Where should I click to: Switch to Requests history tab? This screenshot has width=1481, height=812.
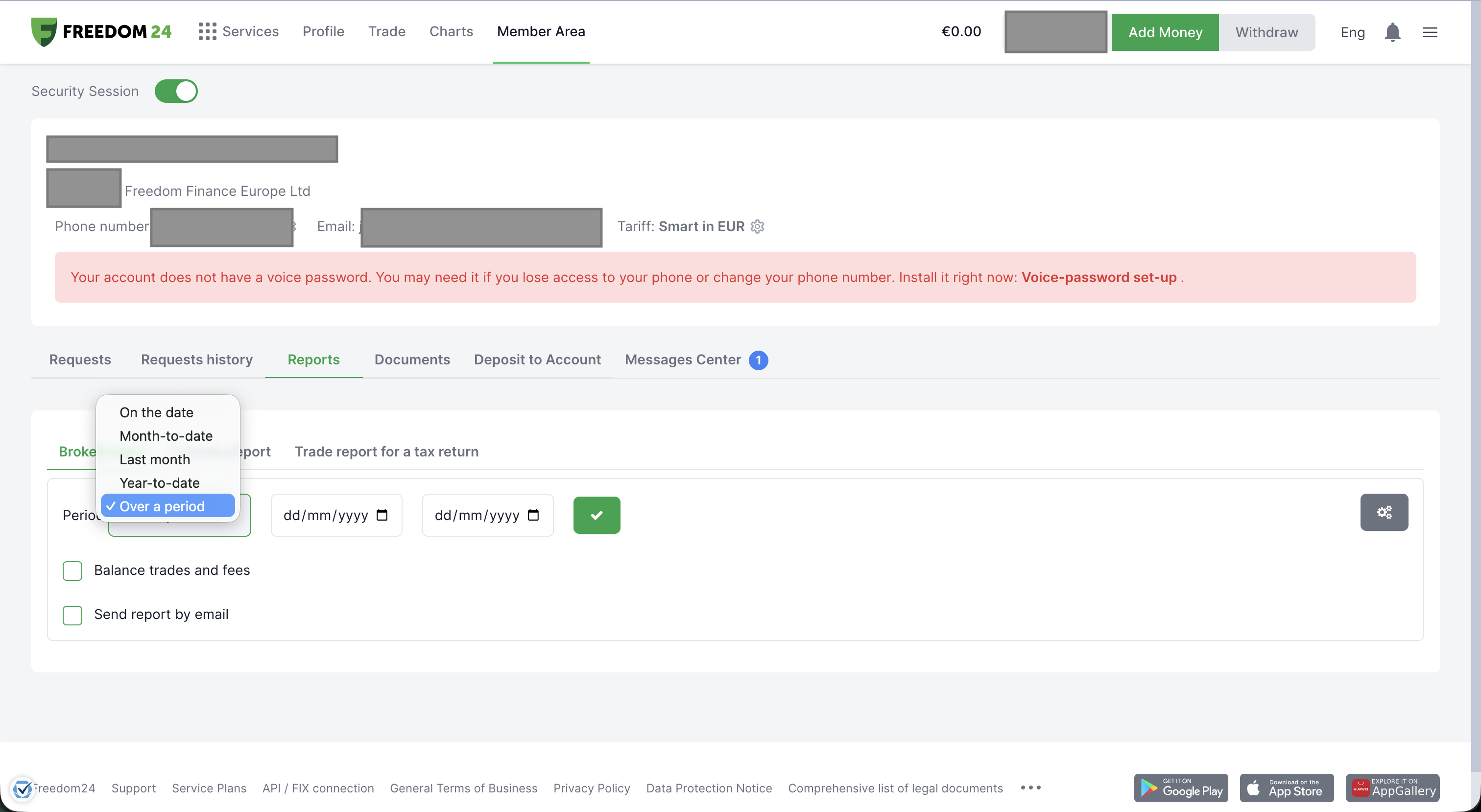196,359
